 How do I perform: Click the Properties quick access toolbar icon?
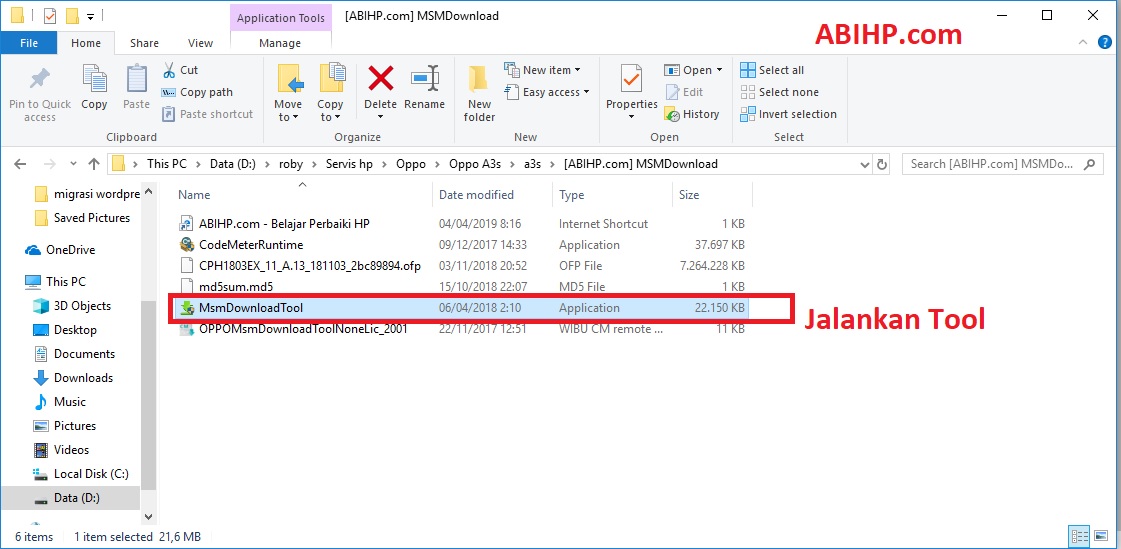pyautogui.click(x=50, y=15)
